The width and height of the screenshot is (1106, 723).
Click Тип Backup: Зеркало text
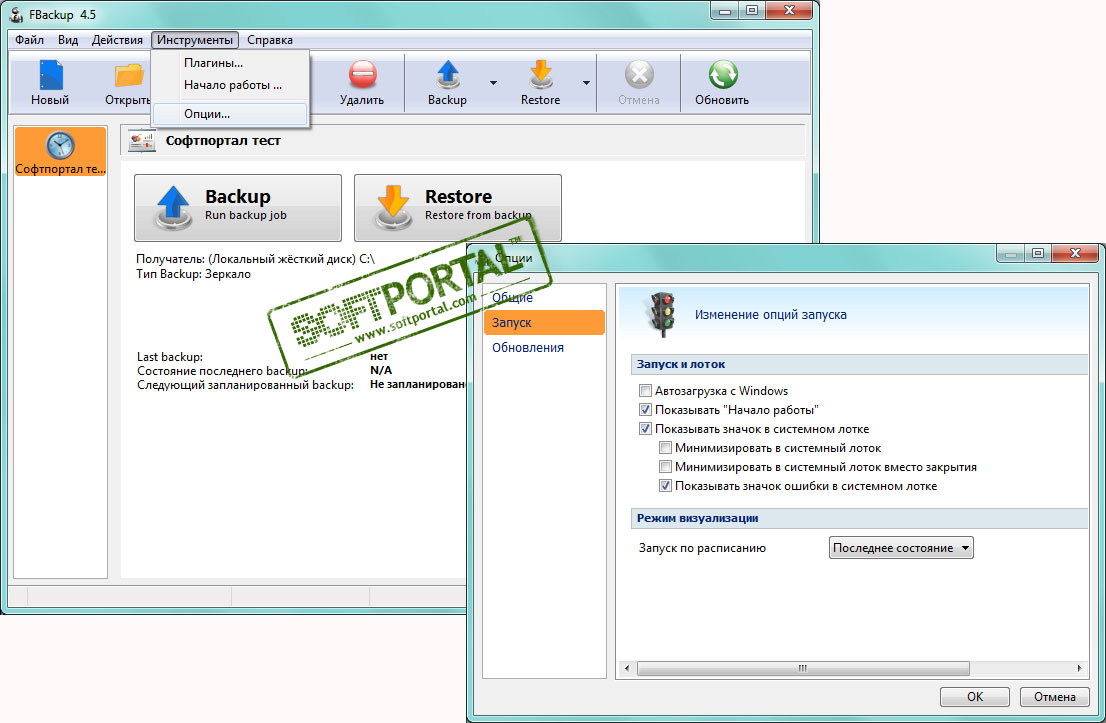click(x=193, y=274)
